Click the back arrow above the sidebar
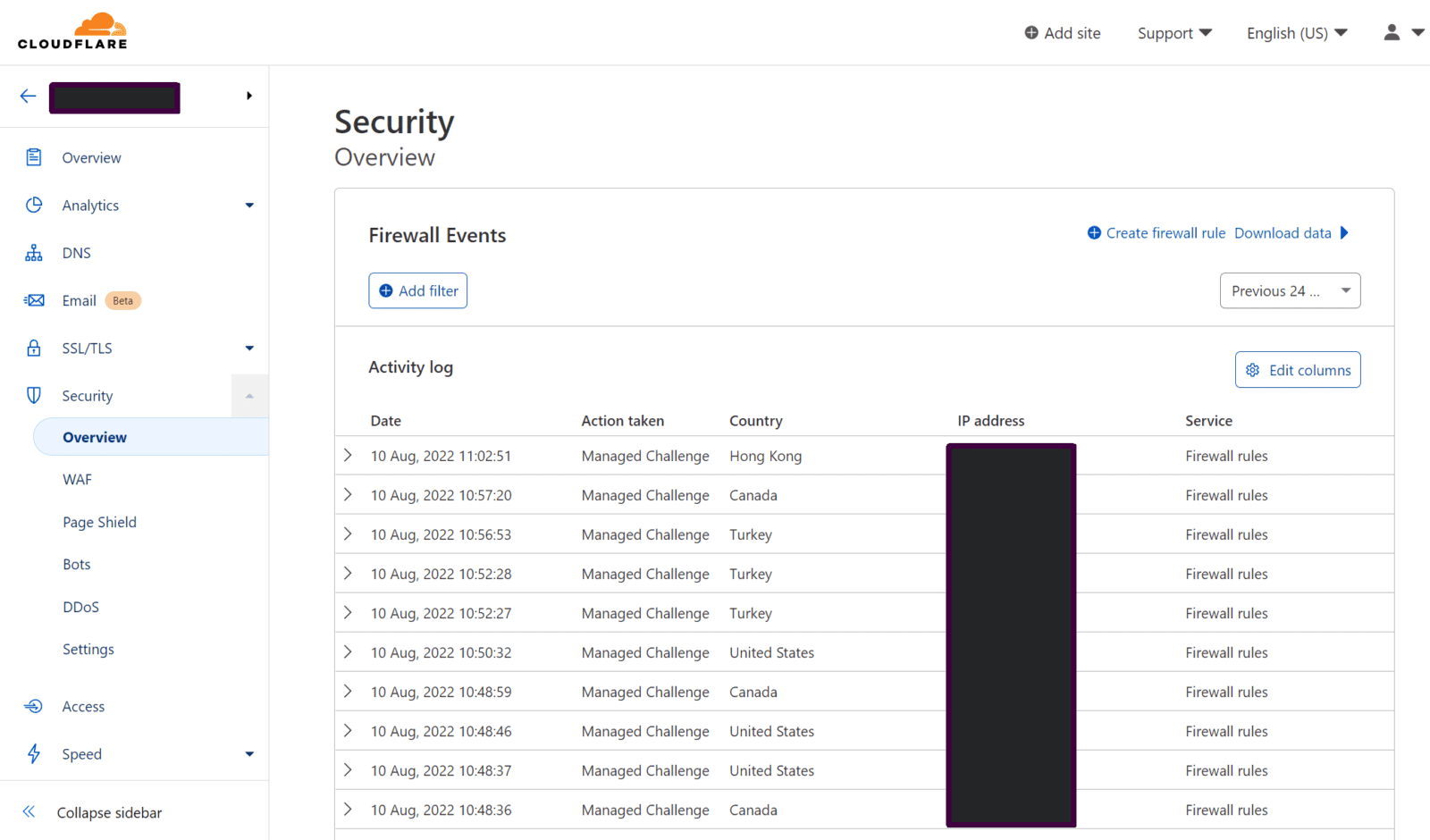1430x840 pixels. pyautogui.click(x=27, y=96)
